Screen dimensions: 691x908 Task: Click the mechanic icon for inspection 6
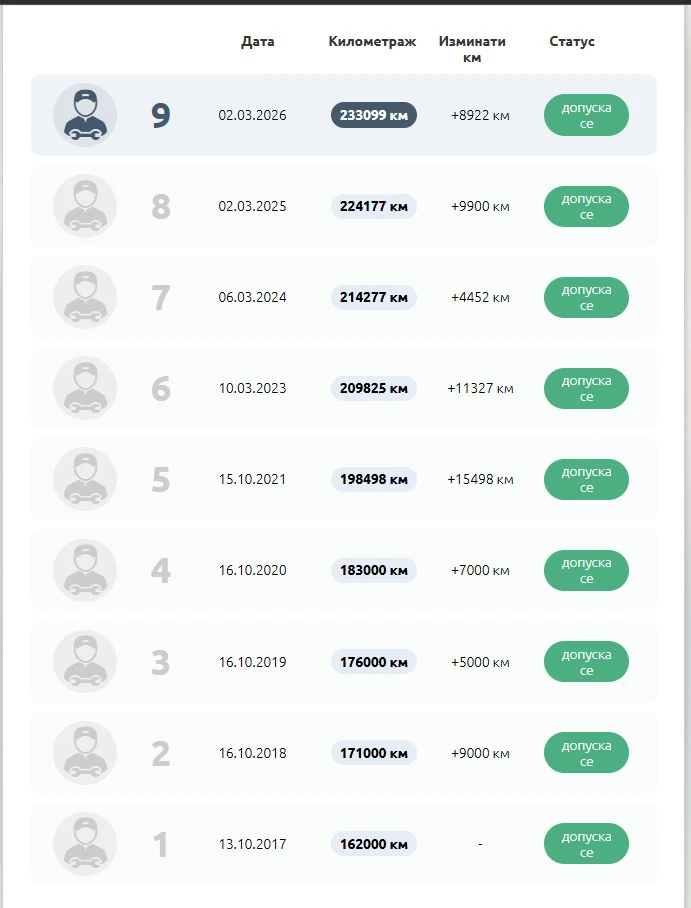[85, 388]
